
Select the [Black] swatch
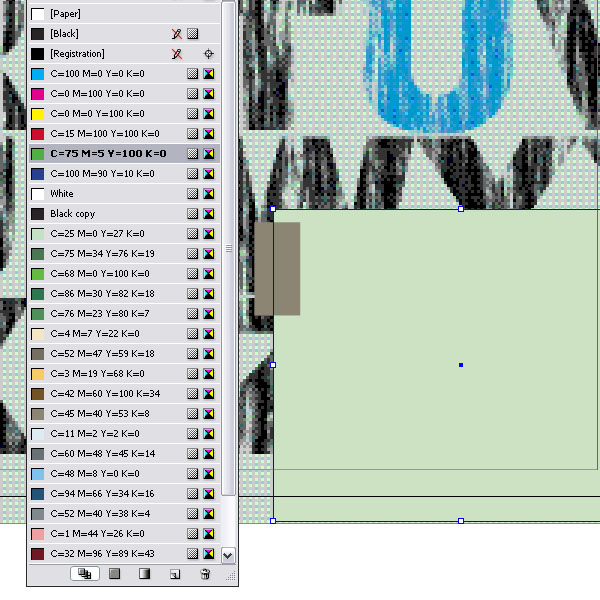click(124, 34)
